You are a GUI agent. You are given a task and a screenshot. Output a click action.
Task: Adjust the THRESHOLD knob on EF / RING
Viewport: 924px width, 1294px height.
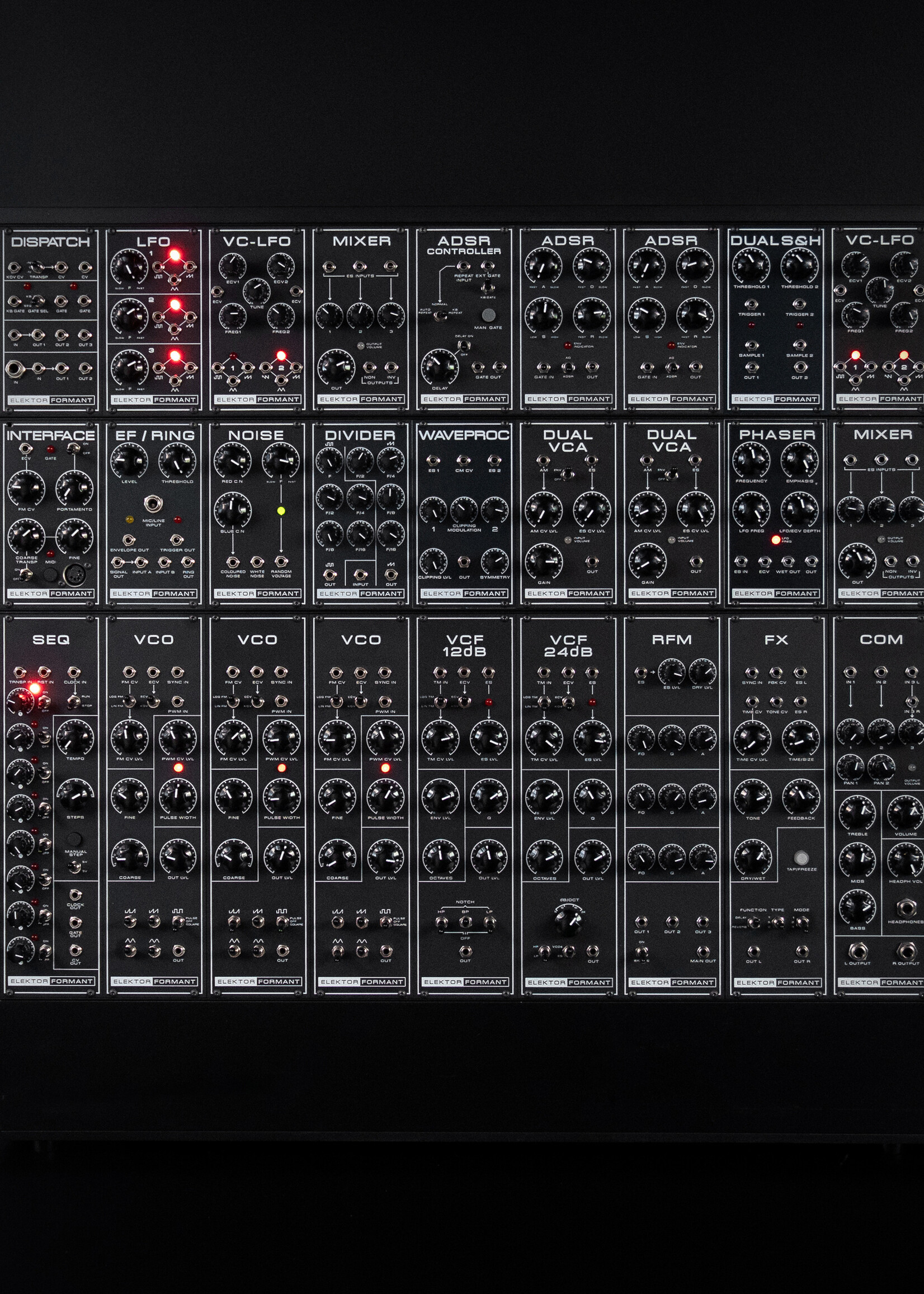click(x=177, y=461)
